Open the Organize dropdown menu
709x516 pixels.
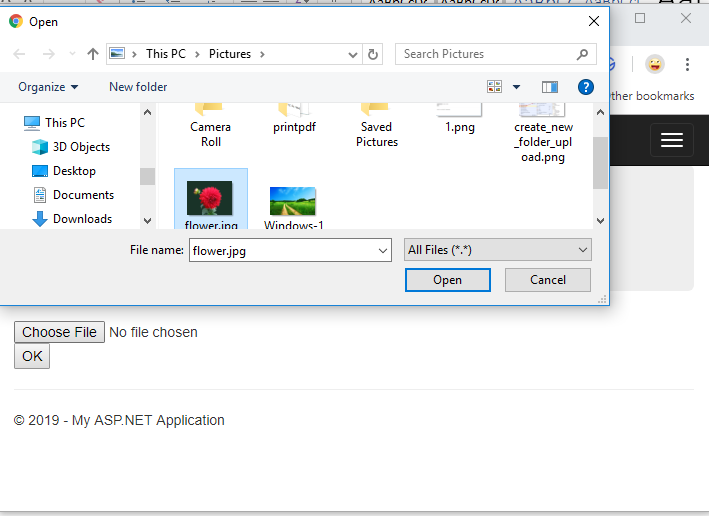point(48,87)
